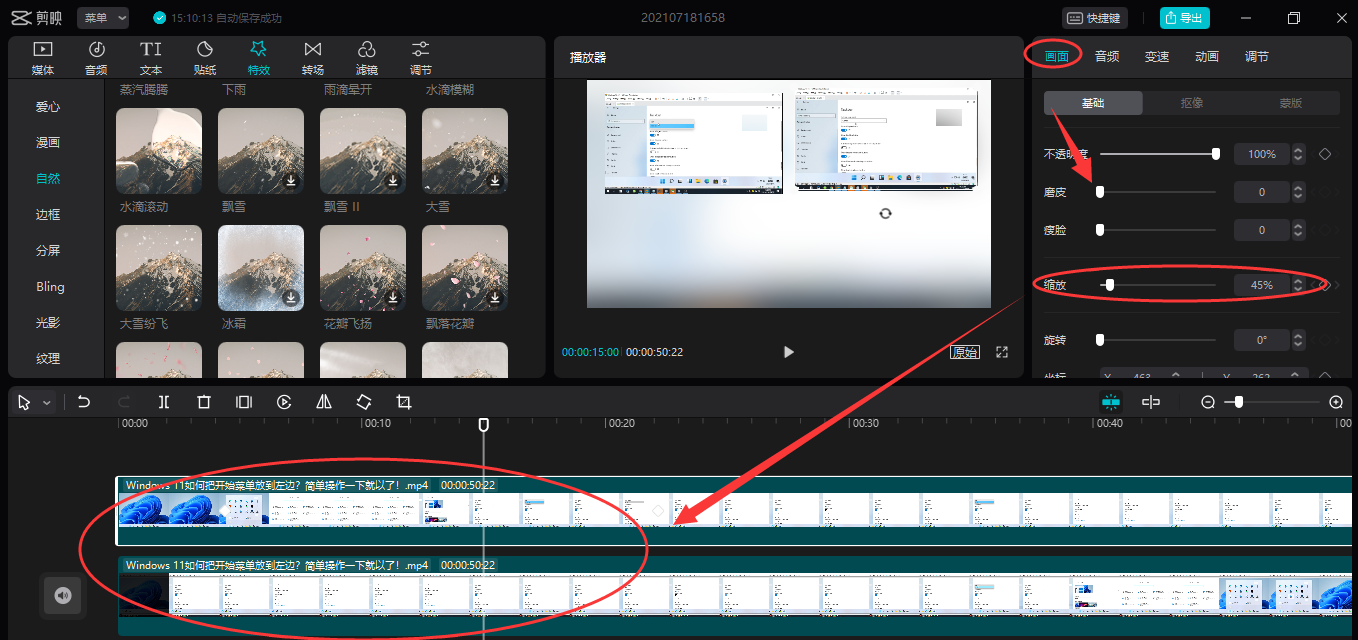Click the scale (缩放) value stepper arrows
Screen dimensions: 1358x640
[1298, 285]
